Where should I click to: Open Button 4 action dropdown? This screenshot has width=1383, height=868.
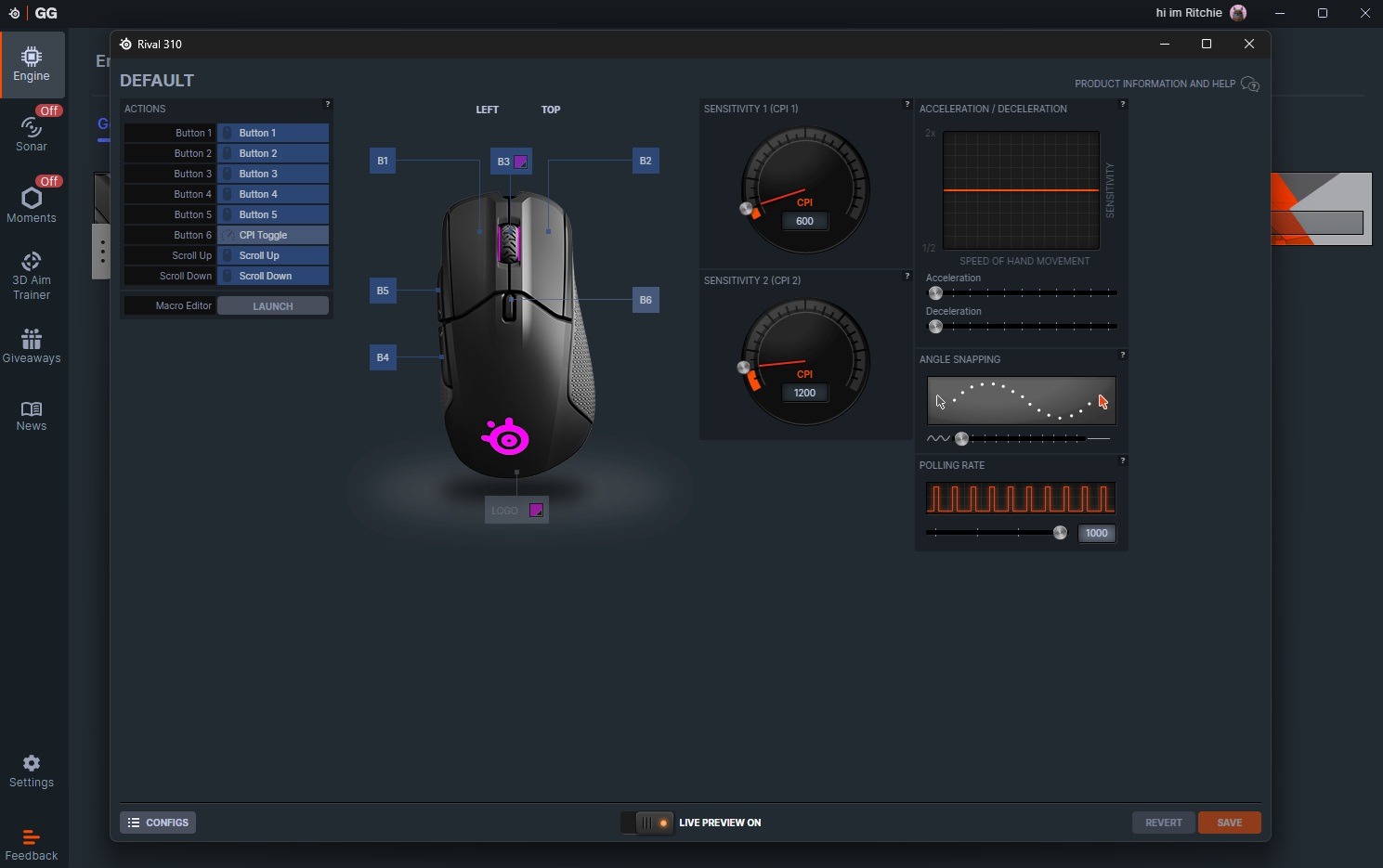273,194
